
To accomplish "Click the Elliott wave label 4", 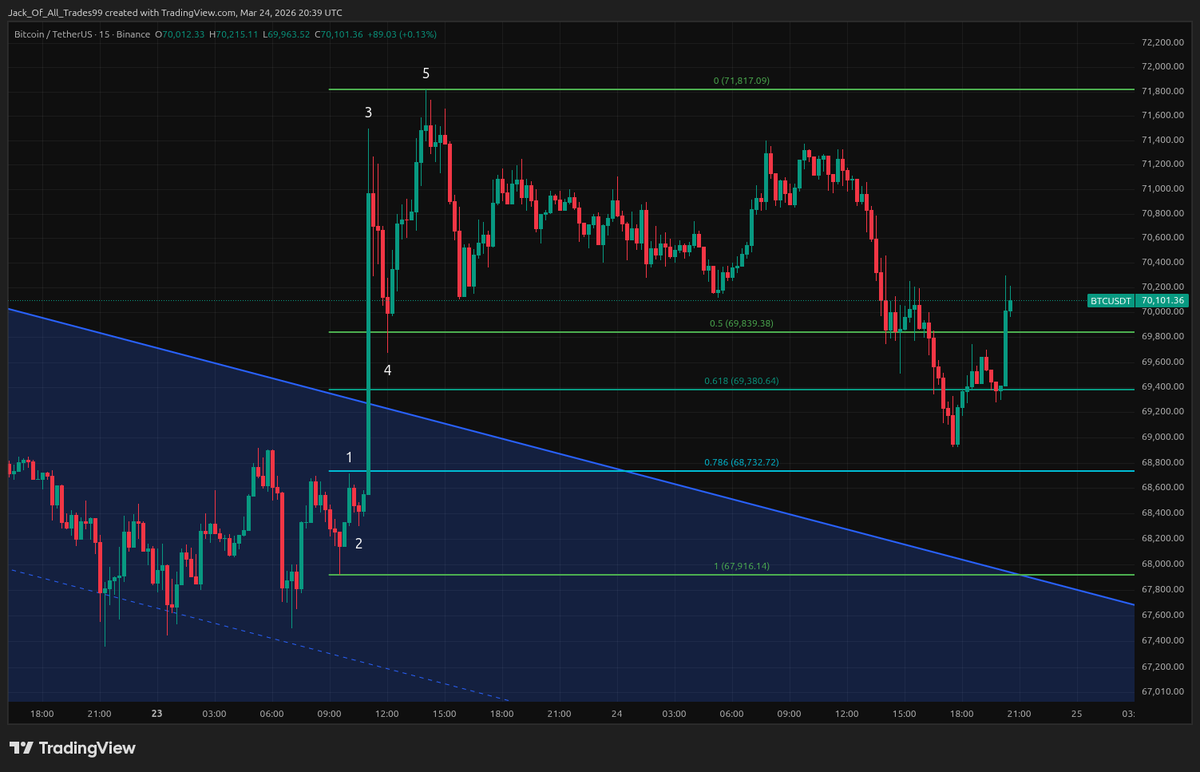I will (388, 370).
